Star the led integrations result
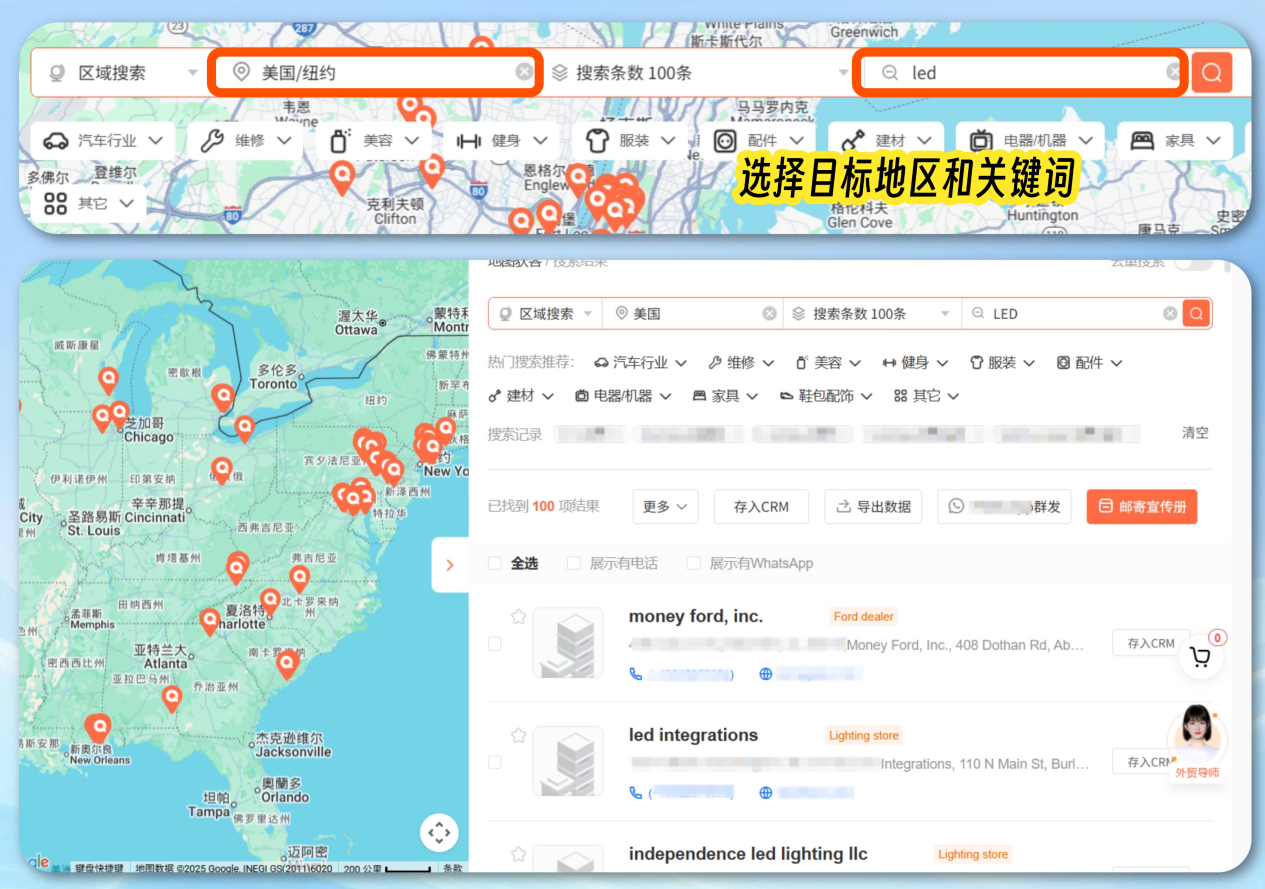The height and width of the screenshot is (889, 1265). click(x=518, y=735)
